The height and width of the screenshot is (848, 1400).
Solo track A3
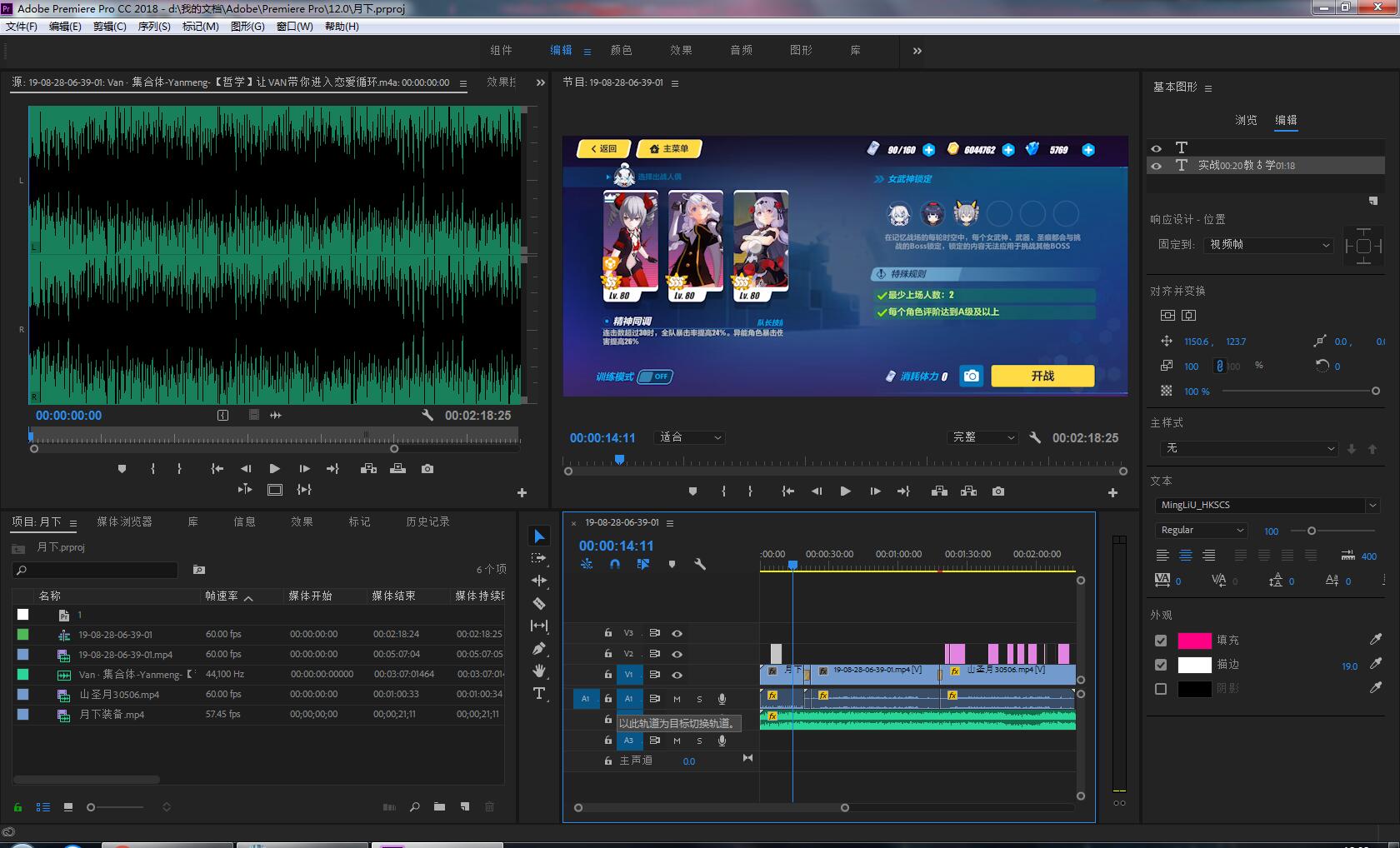[x=699, y=741]
